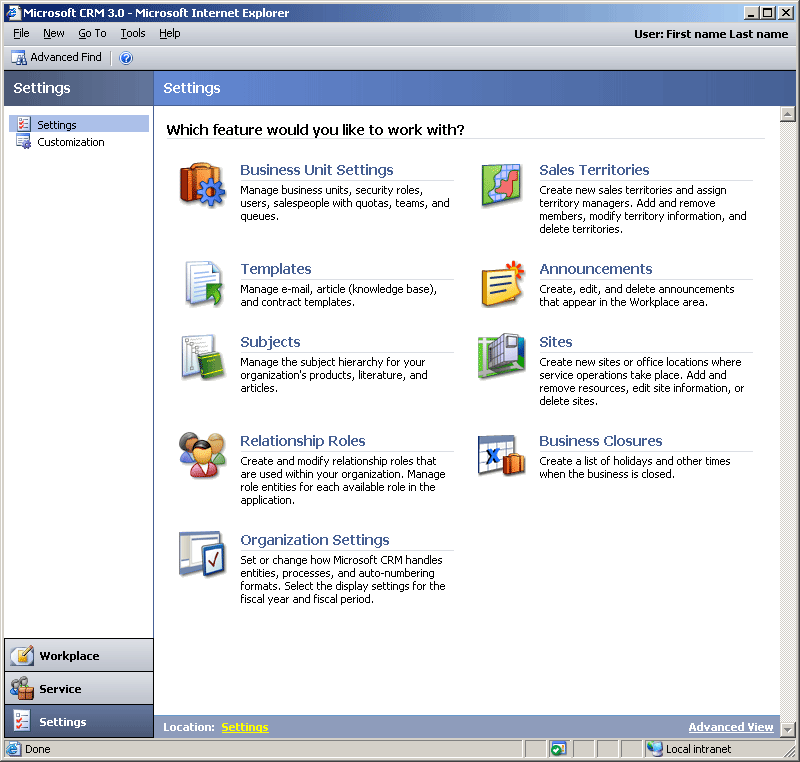Open the Announcements link

pos(595,269)
